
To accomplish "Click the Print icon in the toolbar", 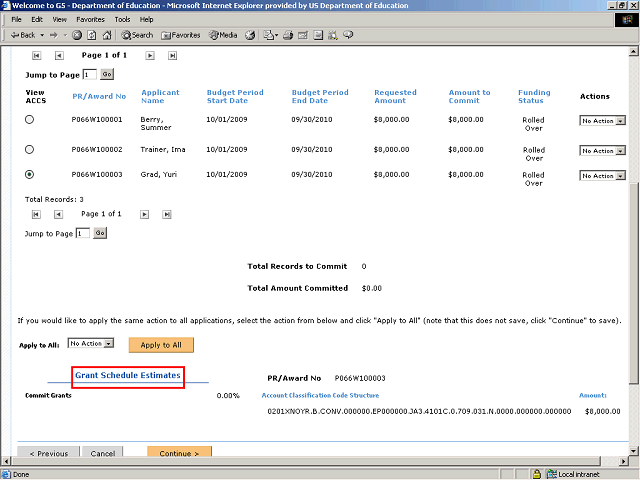I will point(287,35).
